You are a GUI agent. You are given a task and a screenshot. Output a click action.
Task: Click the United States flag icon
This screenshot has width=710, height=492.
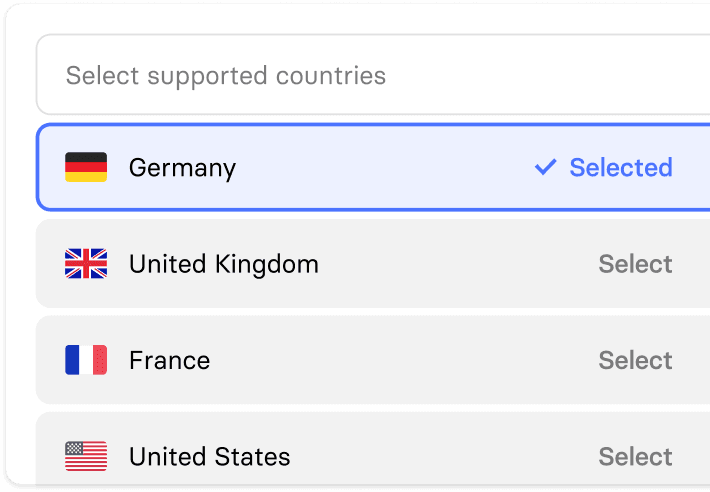86,456
